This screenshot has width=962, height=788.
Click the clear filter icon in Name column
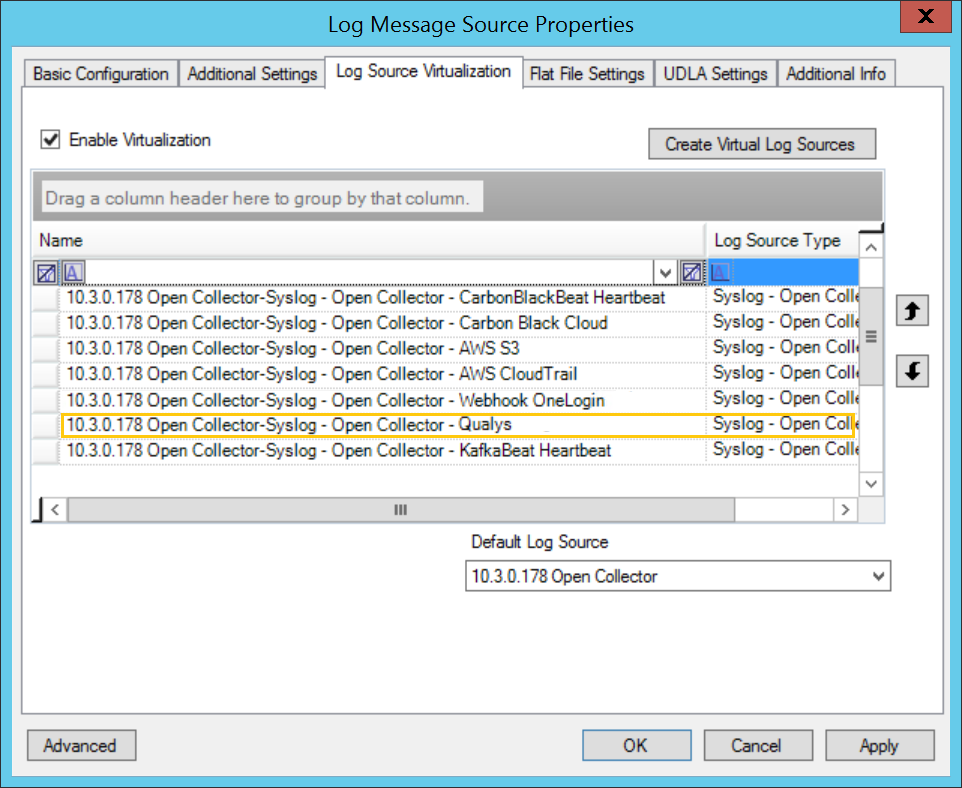[x=47, y=272]
